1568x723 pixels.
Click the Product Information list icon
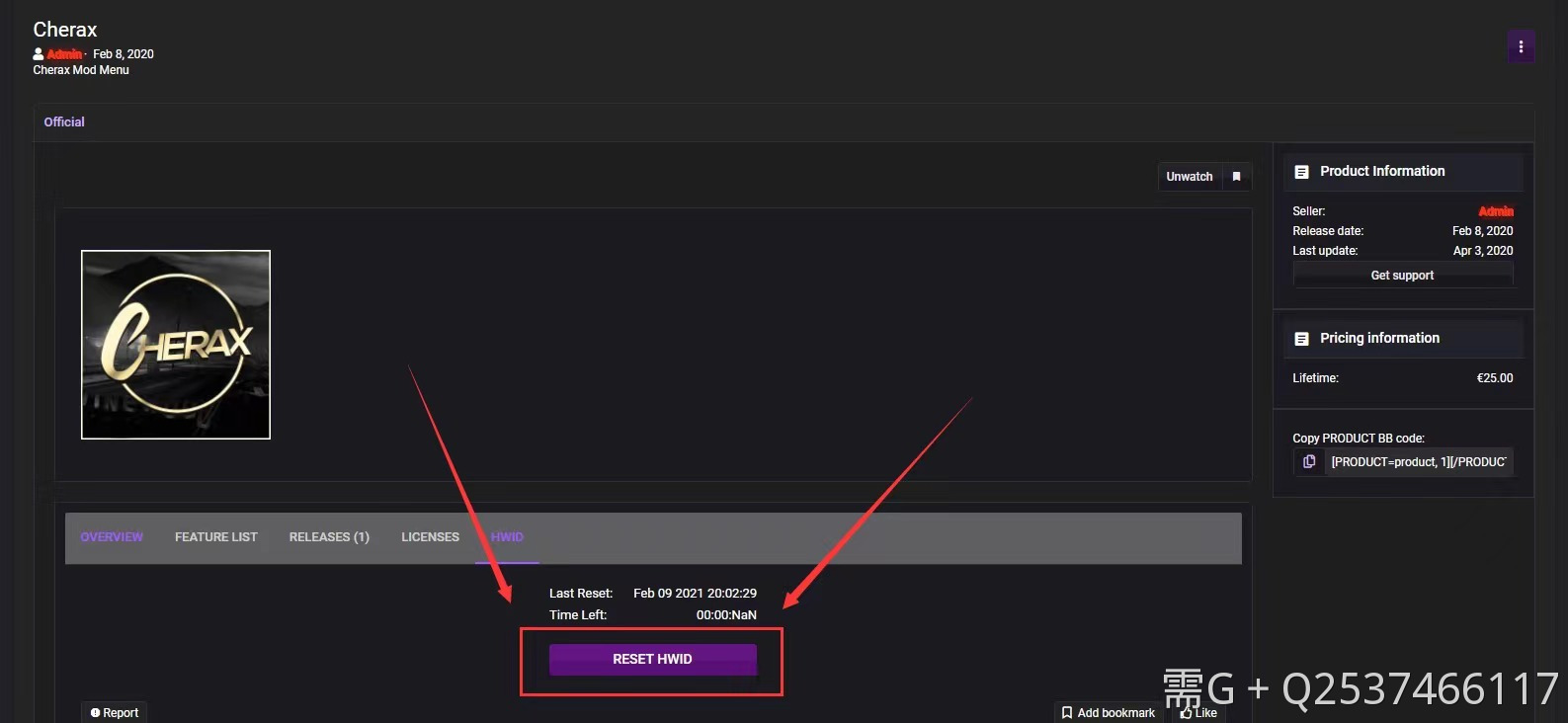pyautogui.click(x=1301, y=172)
